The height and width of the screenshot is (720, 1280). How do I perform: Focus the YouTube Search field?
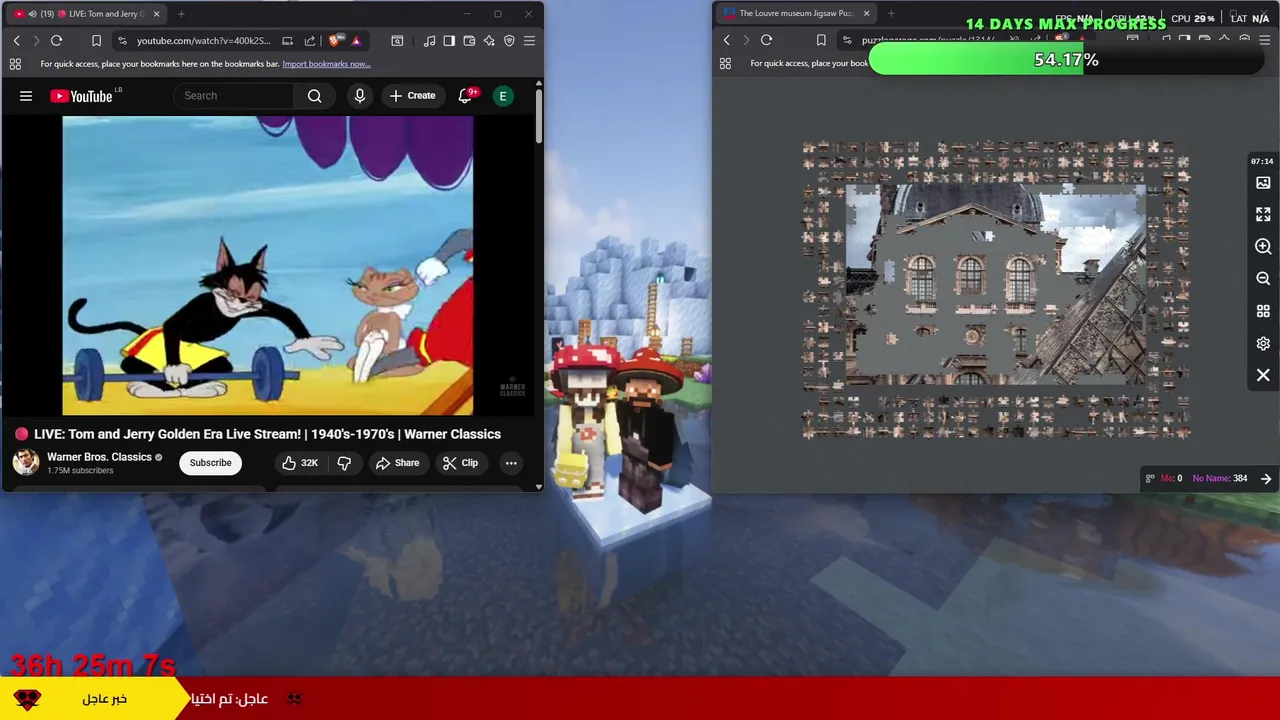[x=234, y=96]
